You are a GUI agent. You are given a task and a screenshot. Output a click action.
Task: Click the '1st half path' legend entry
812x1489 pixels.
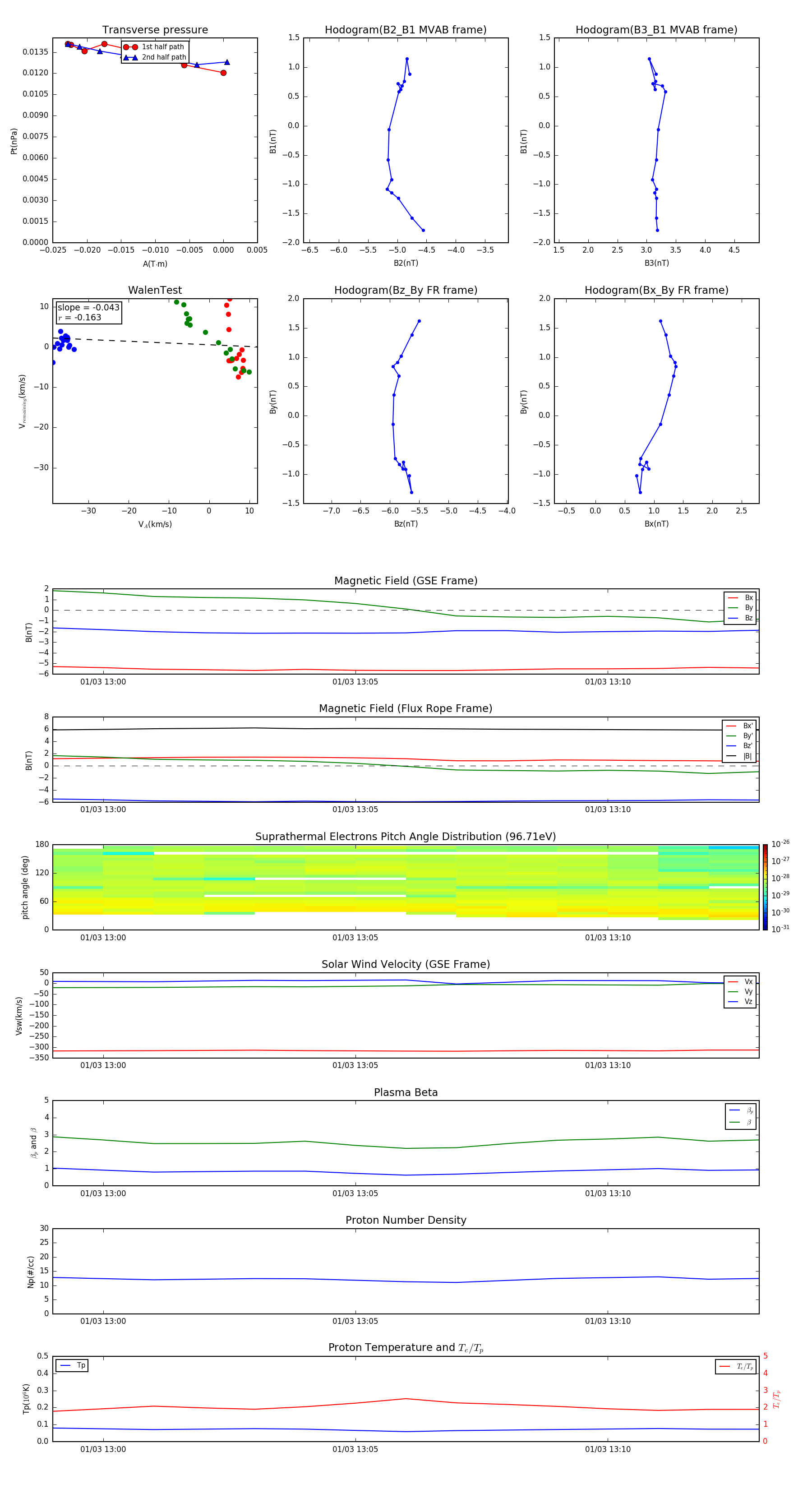pos(154,47)
